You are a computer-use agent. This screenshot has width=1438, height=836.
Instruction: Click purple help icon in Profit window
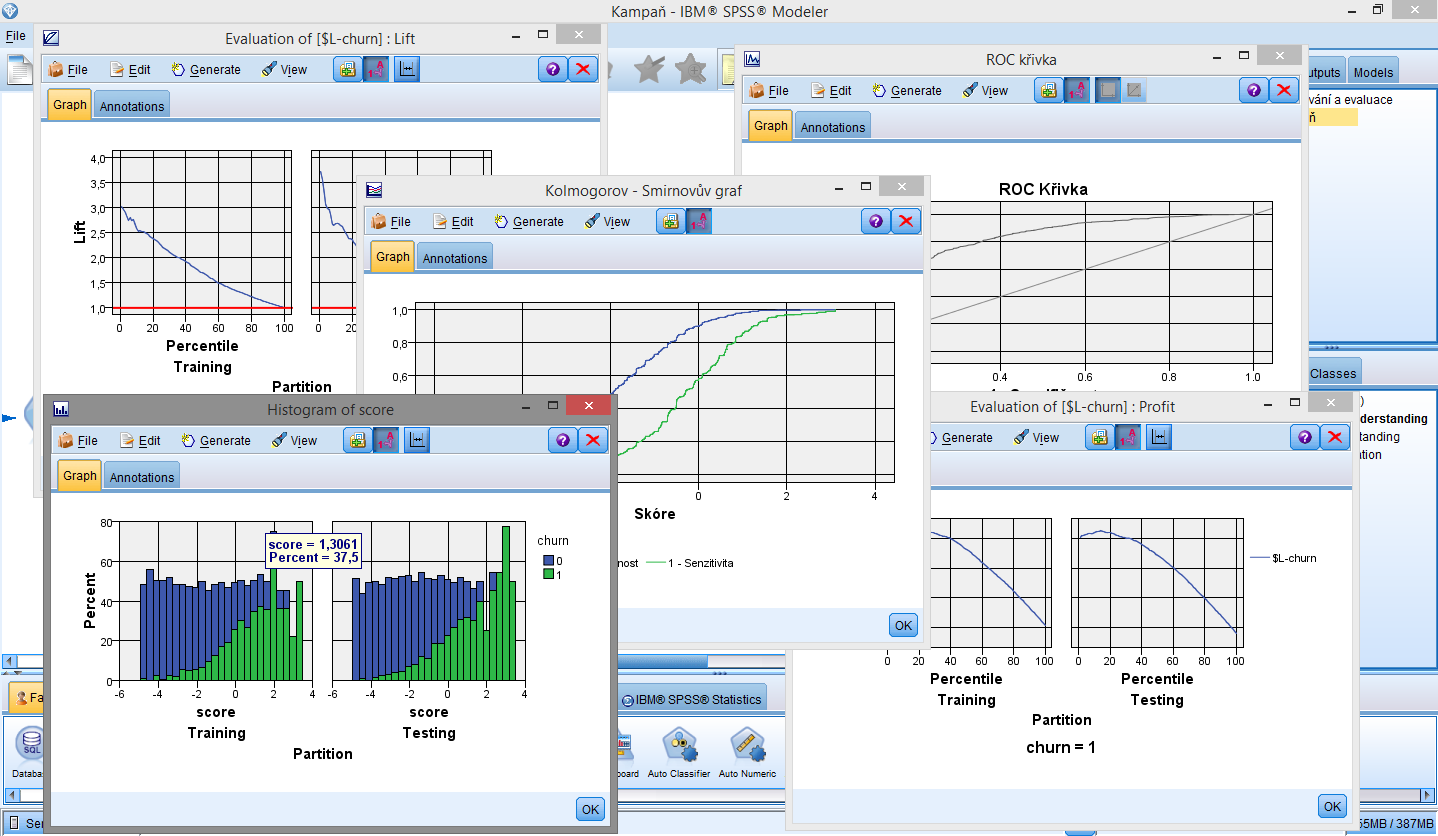click(x=1305, y=437)
